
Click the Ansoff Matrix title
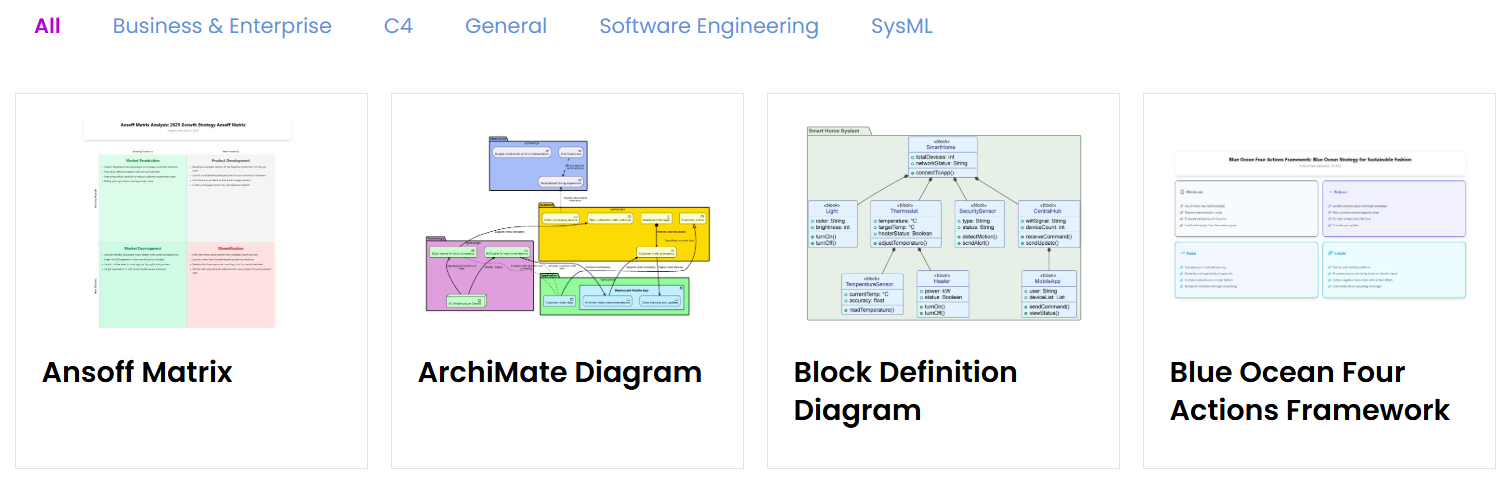[137, 372]
